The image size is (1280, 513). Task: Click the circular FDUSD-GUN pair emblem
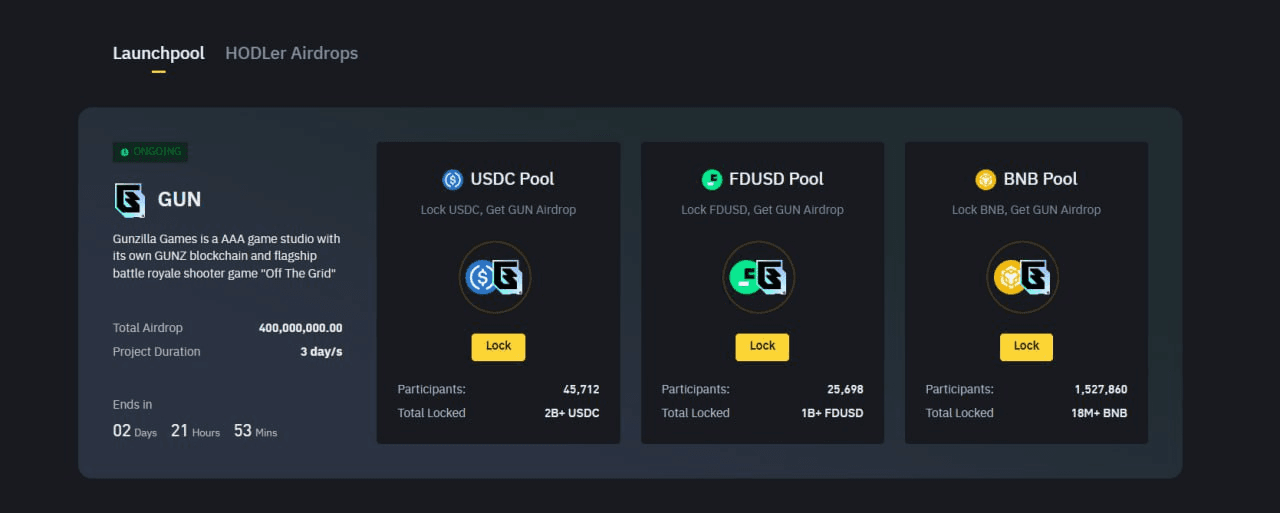click(759, 277)
